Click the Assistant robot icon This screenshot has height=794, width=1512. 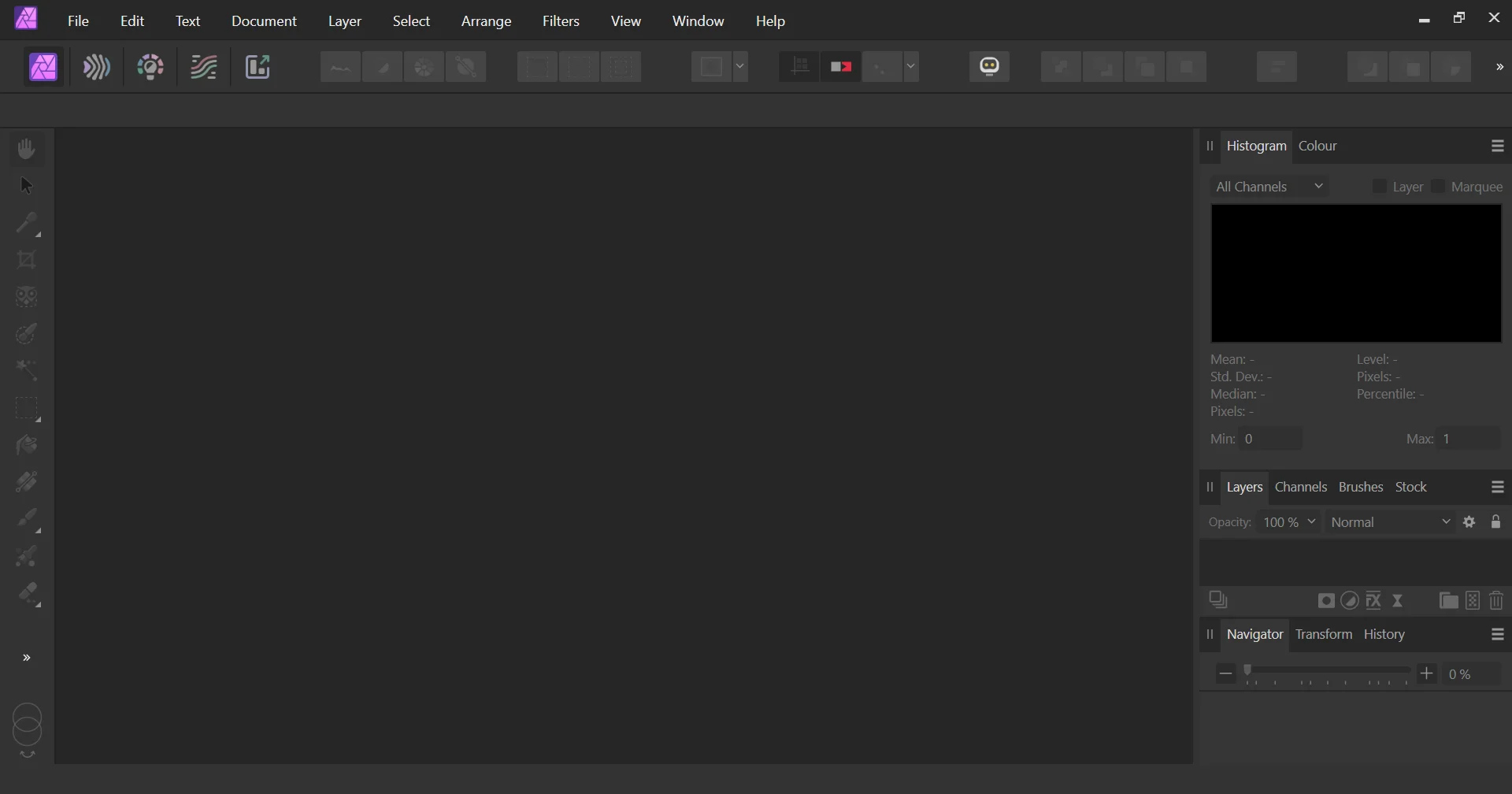[x=991, y=67]
